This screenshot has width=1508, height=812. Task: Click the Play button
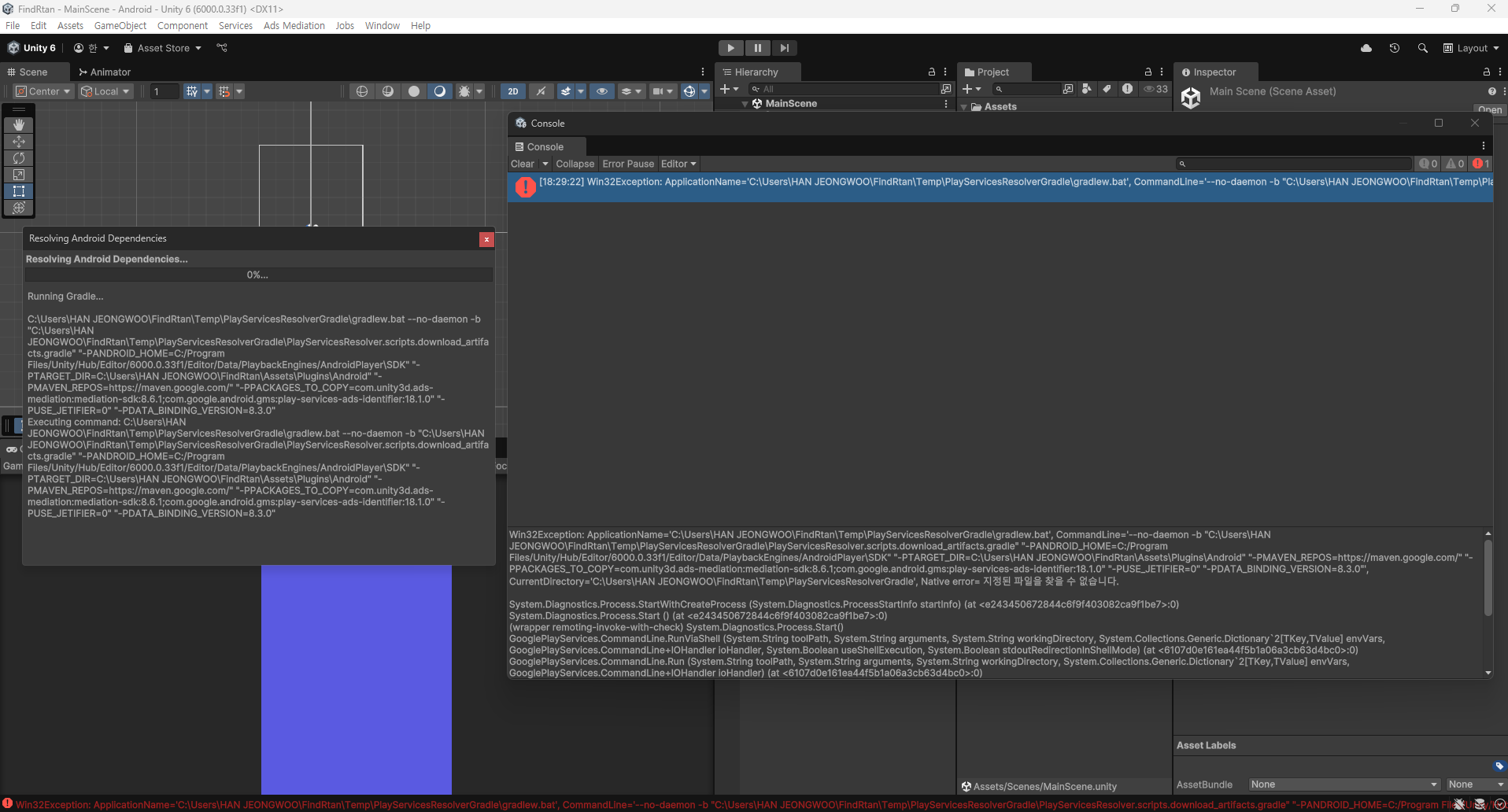coord(731,48)
